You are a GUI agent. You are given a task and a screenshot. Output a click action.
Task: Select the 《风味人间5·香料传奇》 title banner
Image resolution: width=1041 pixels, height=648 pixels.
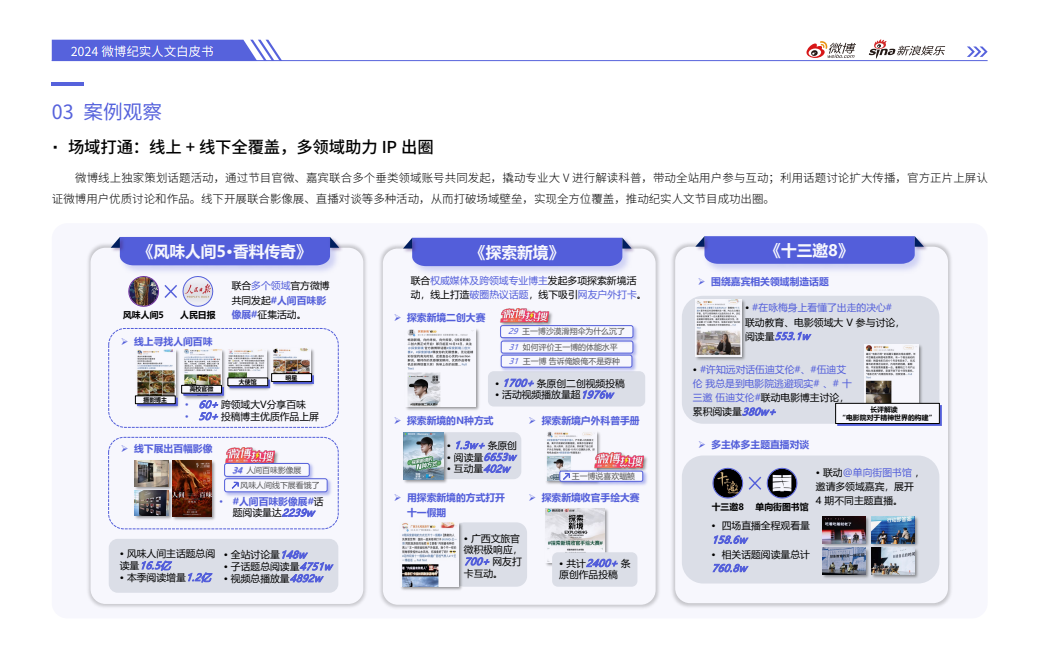point(224,252)
